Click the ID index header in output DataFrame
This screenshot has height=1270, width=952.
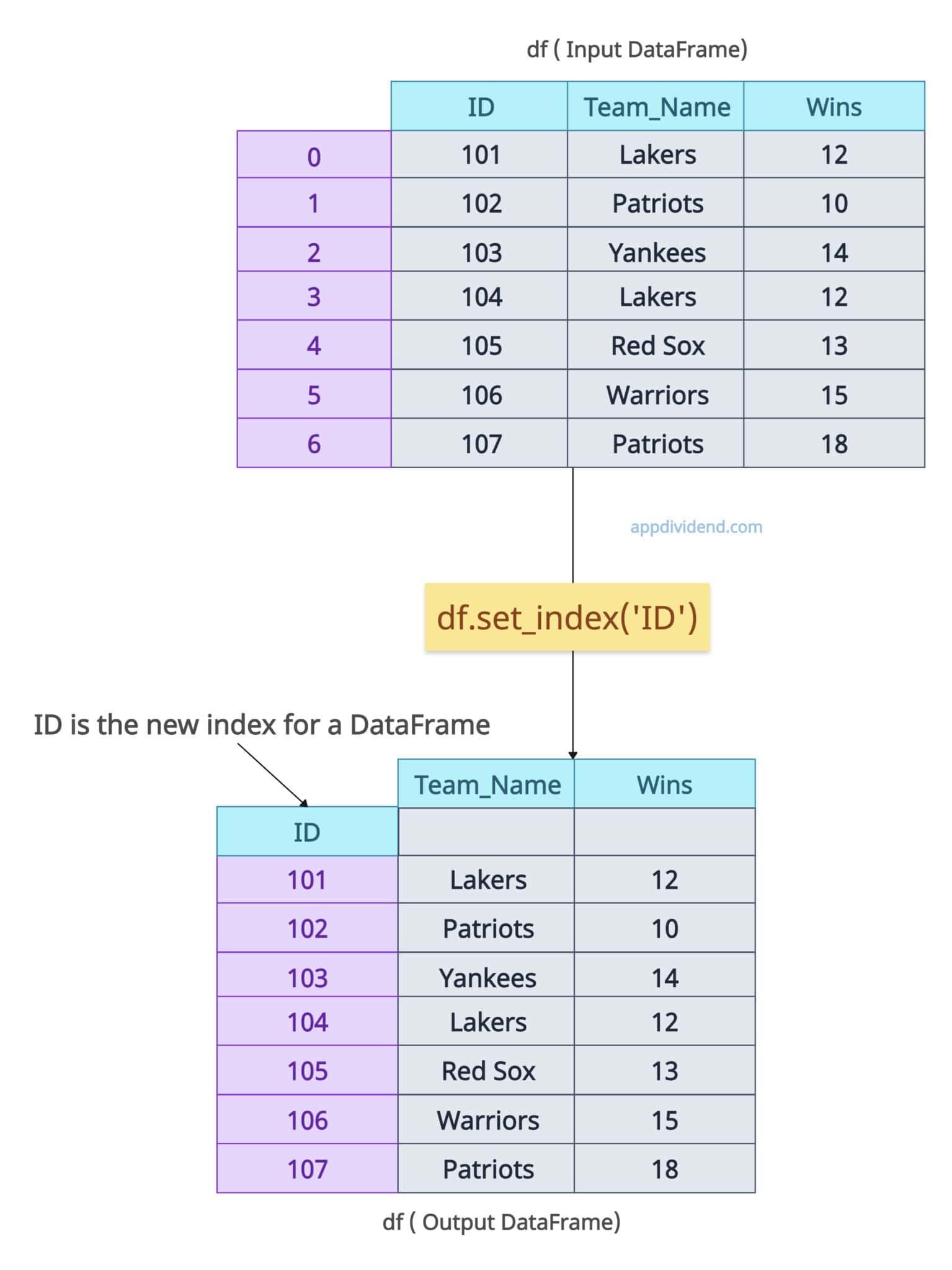pos(307,832)
